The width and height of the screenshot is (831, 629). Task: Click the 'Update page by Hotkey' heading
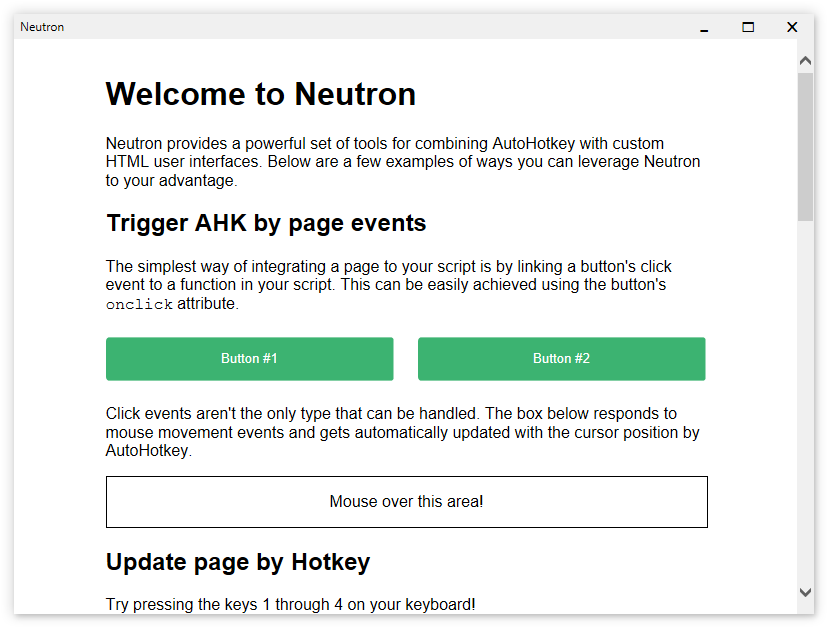tap(238, 562)
